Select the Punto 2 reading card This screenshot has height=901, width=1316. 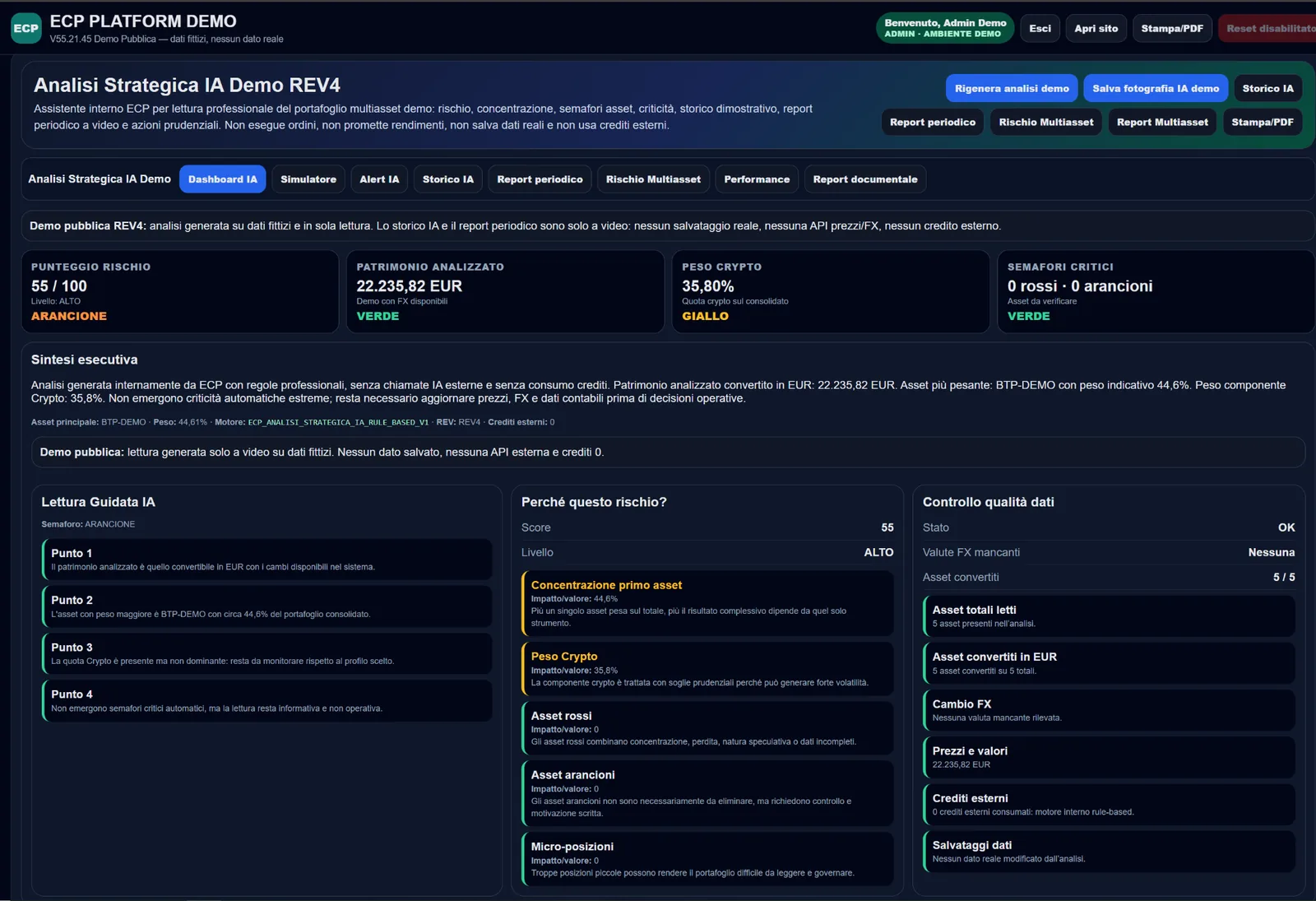(x=266, y=606)
